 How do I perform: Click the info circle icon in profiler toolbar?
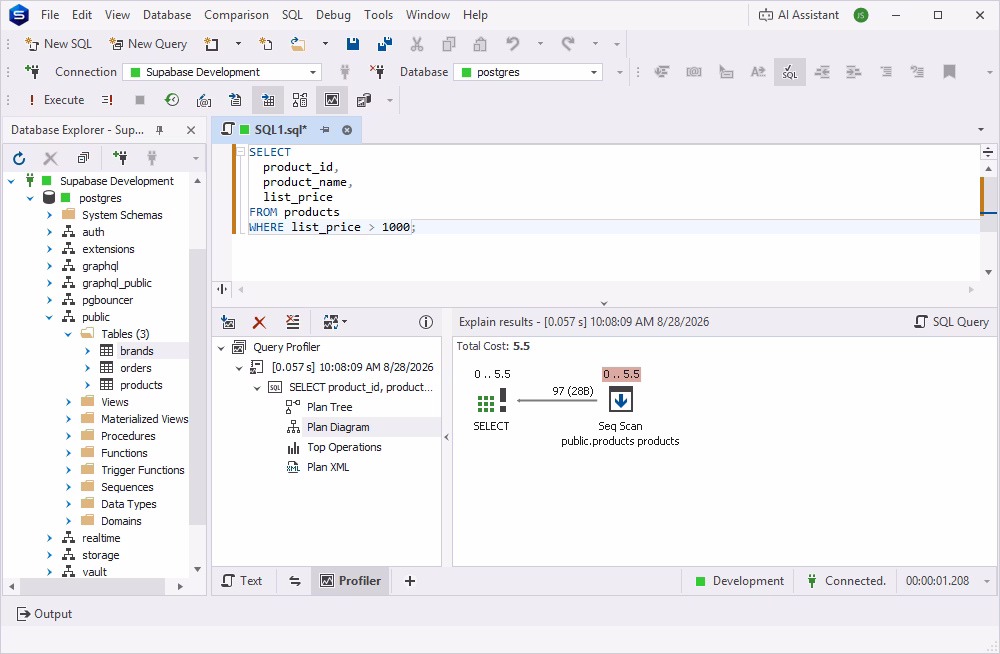426,322
